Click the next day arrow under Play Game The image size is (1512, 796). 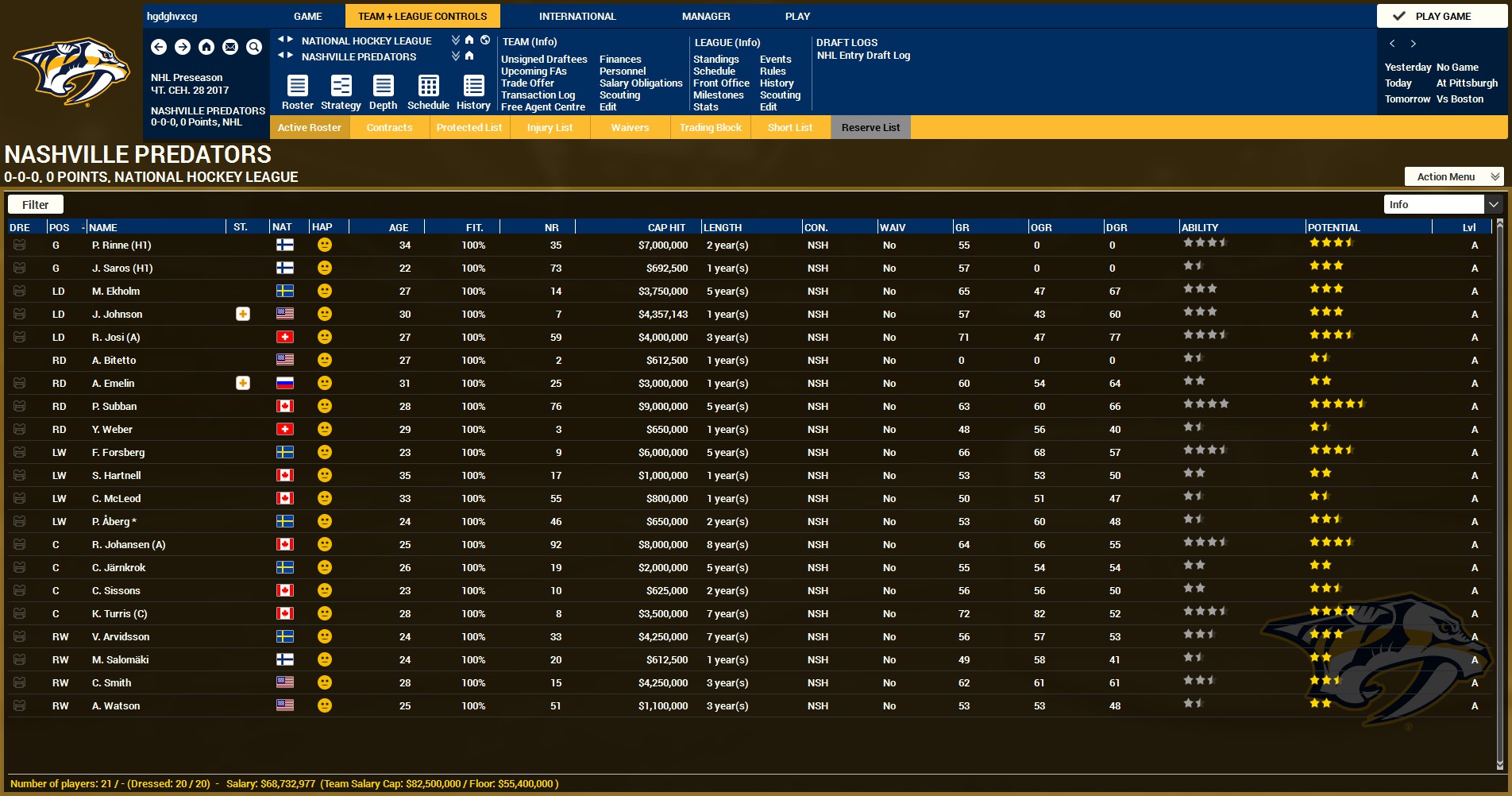tap(1413, 44)
